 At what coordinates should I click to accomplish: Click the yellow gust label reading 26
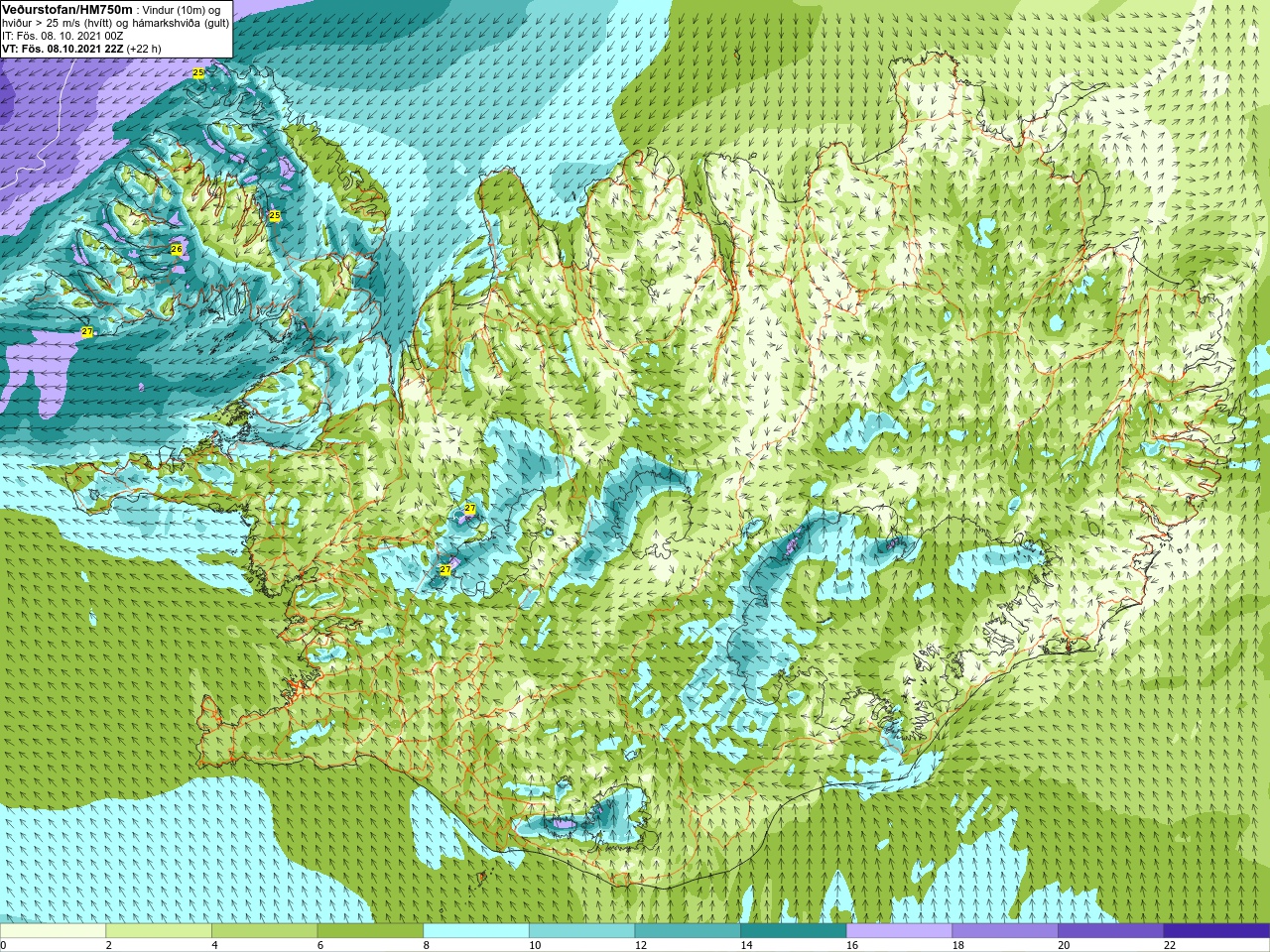177,249
